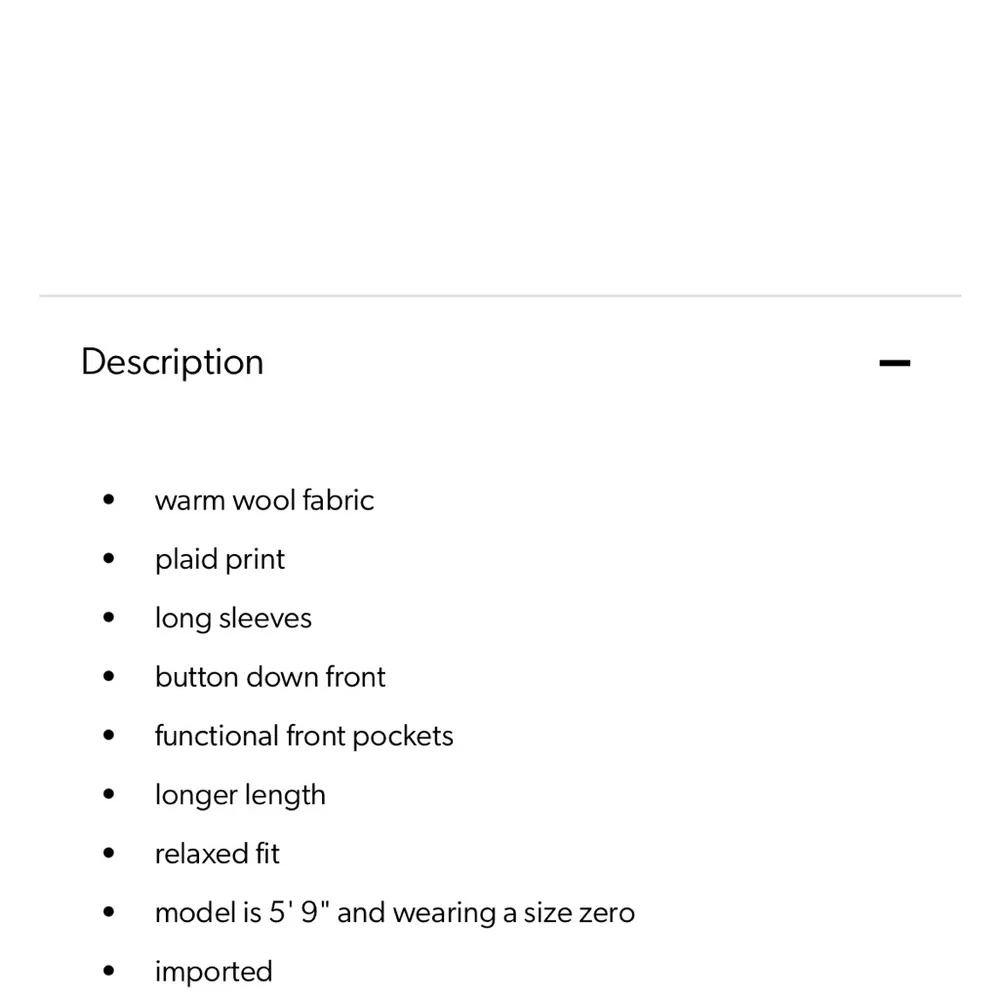
Task: Click the 'long sleeves' description text
Action: tap(233, 618)
